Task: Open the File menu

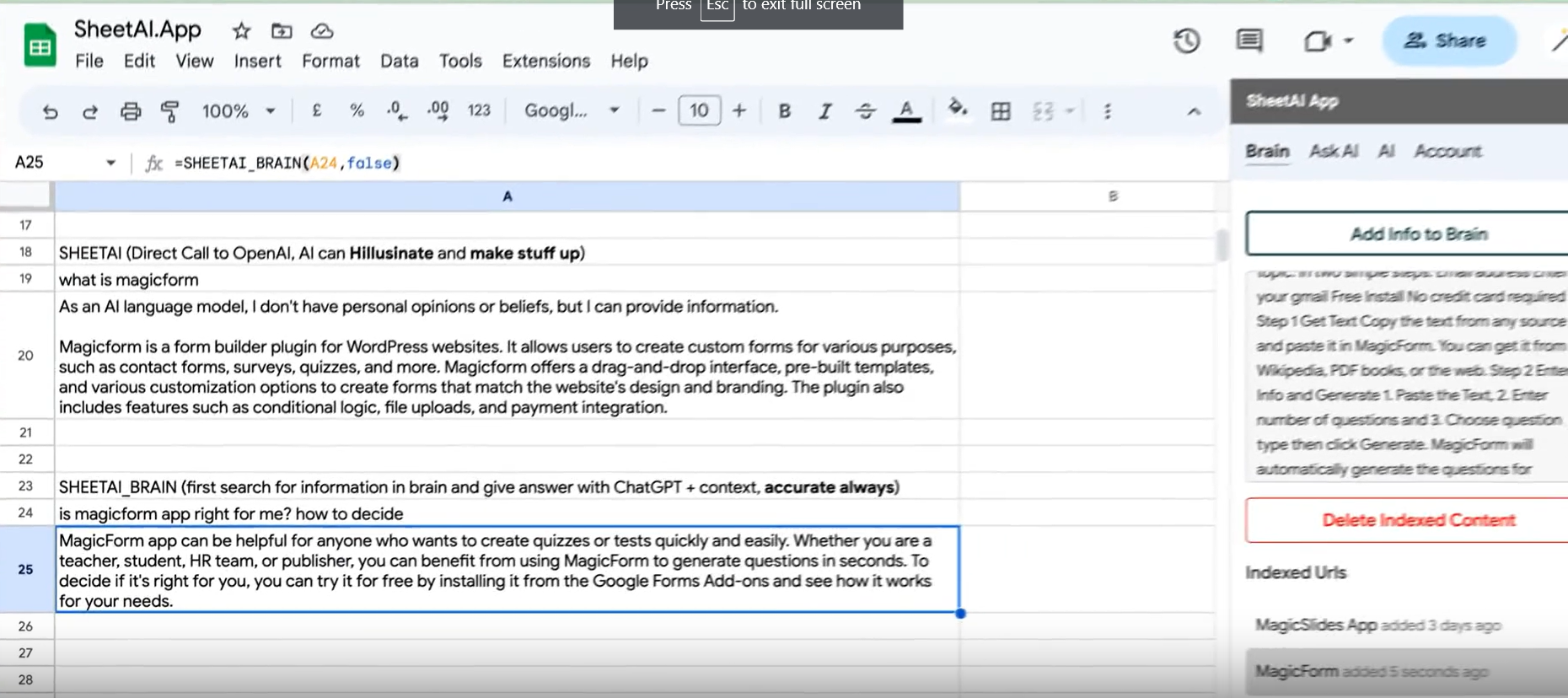Action: point(89,61)
